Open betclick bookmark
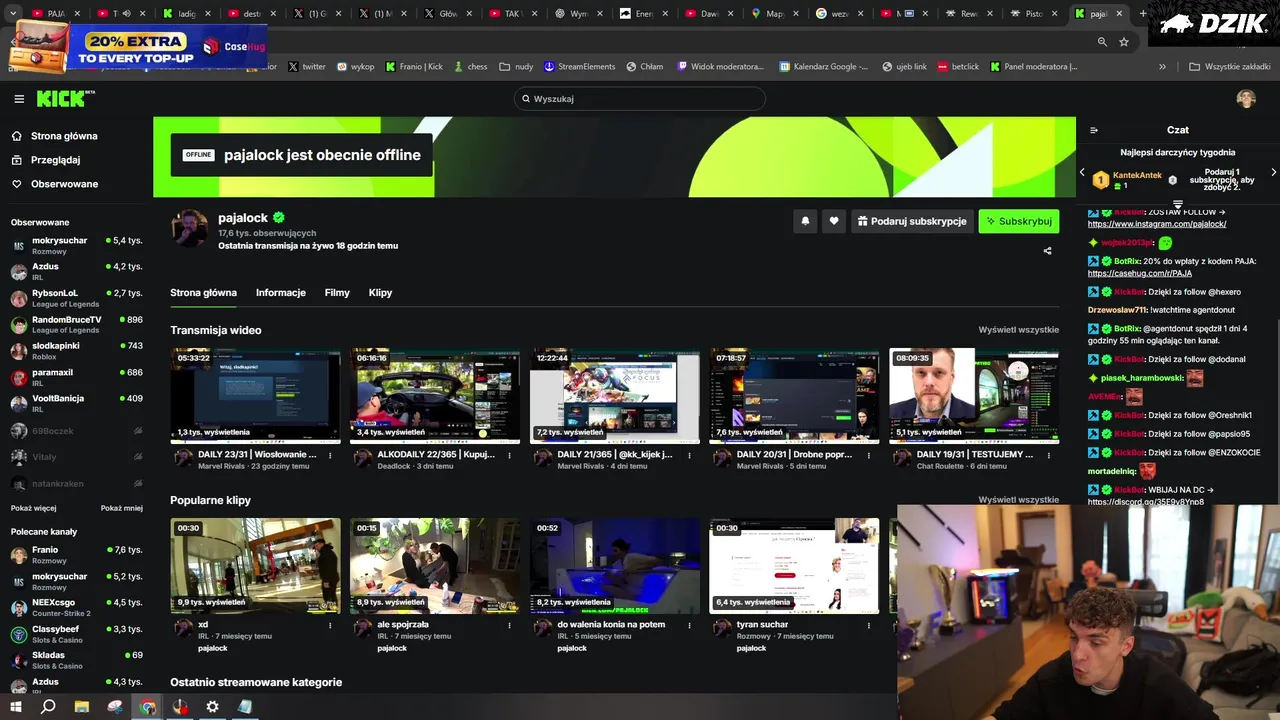The height and width of the screenshot is (720, 1280). 958,67
